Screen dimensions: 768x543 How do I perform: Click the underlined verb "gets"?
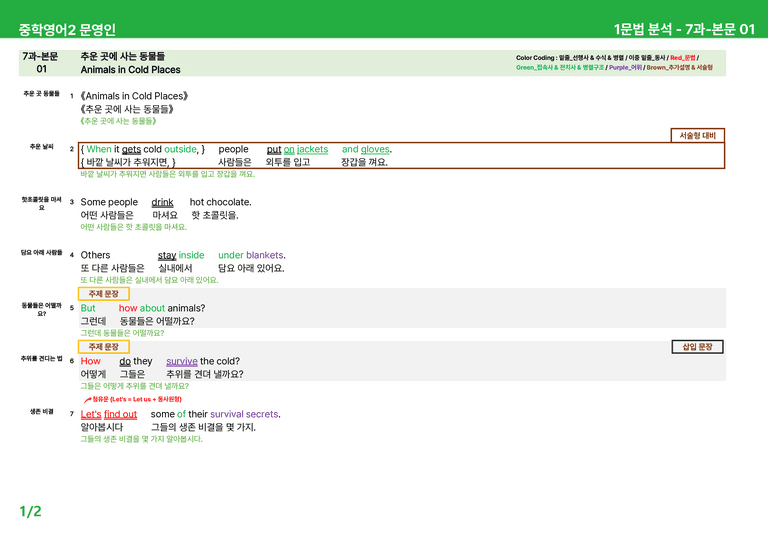[x=131, y=149]
